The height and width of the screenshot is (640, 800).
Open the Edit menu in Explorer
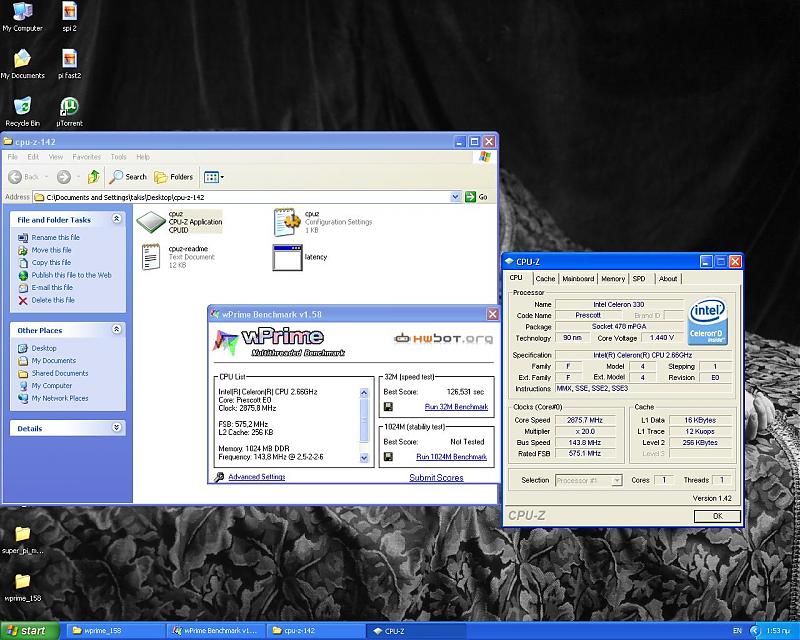33,157
